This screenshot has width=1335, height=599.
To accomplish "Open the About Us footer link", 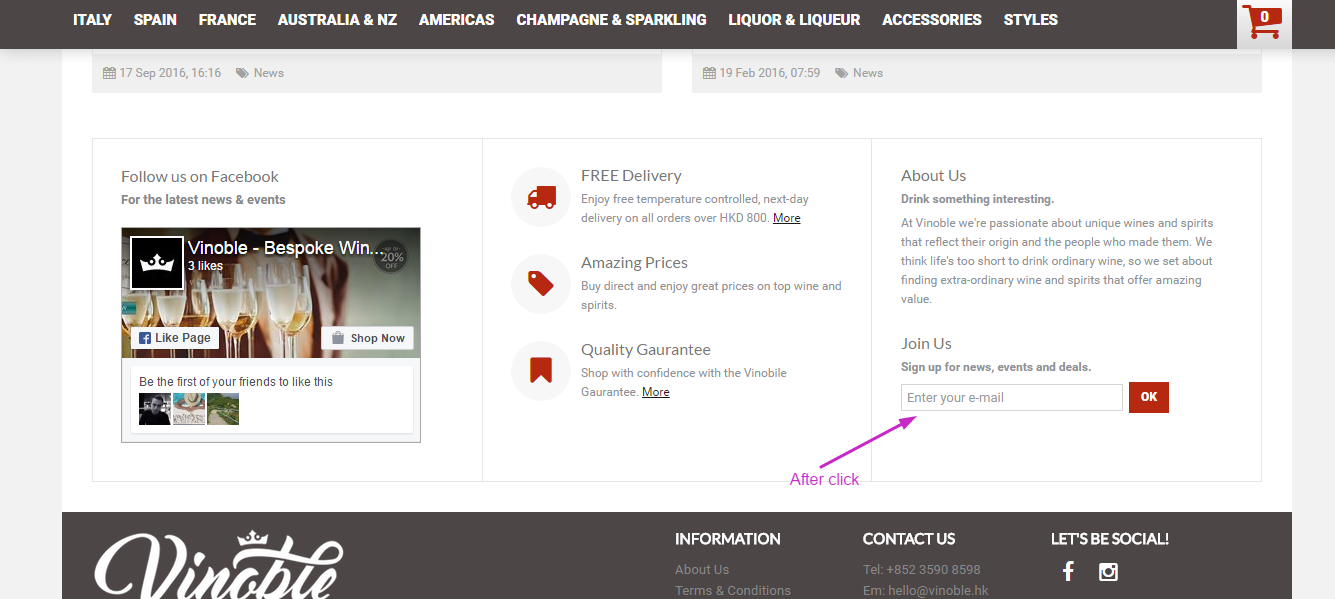I will tap(702, 570).
